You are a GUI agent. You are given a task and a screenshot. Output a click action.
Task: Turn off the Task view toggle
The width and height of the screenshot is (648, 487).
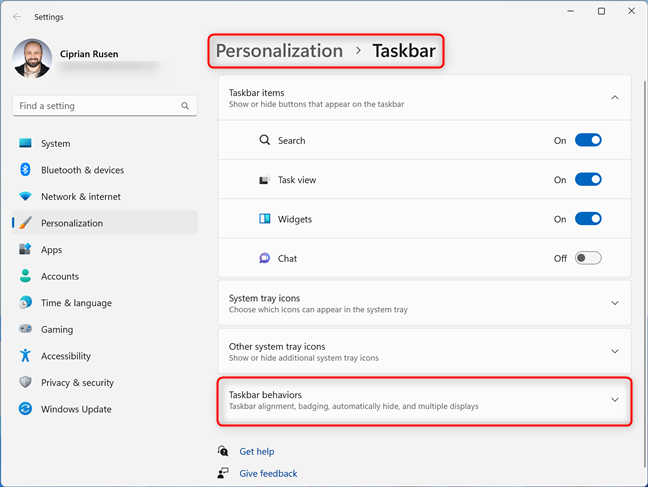pyautogui.click(x=588, y=179)
